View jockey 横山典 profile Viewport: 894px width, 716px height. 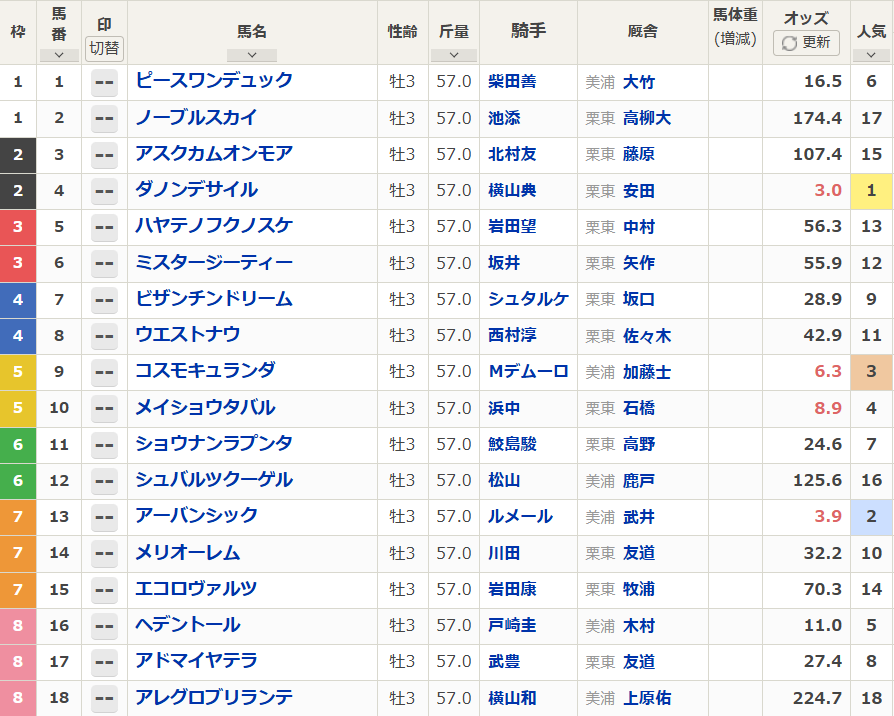coord(512,190)
